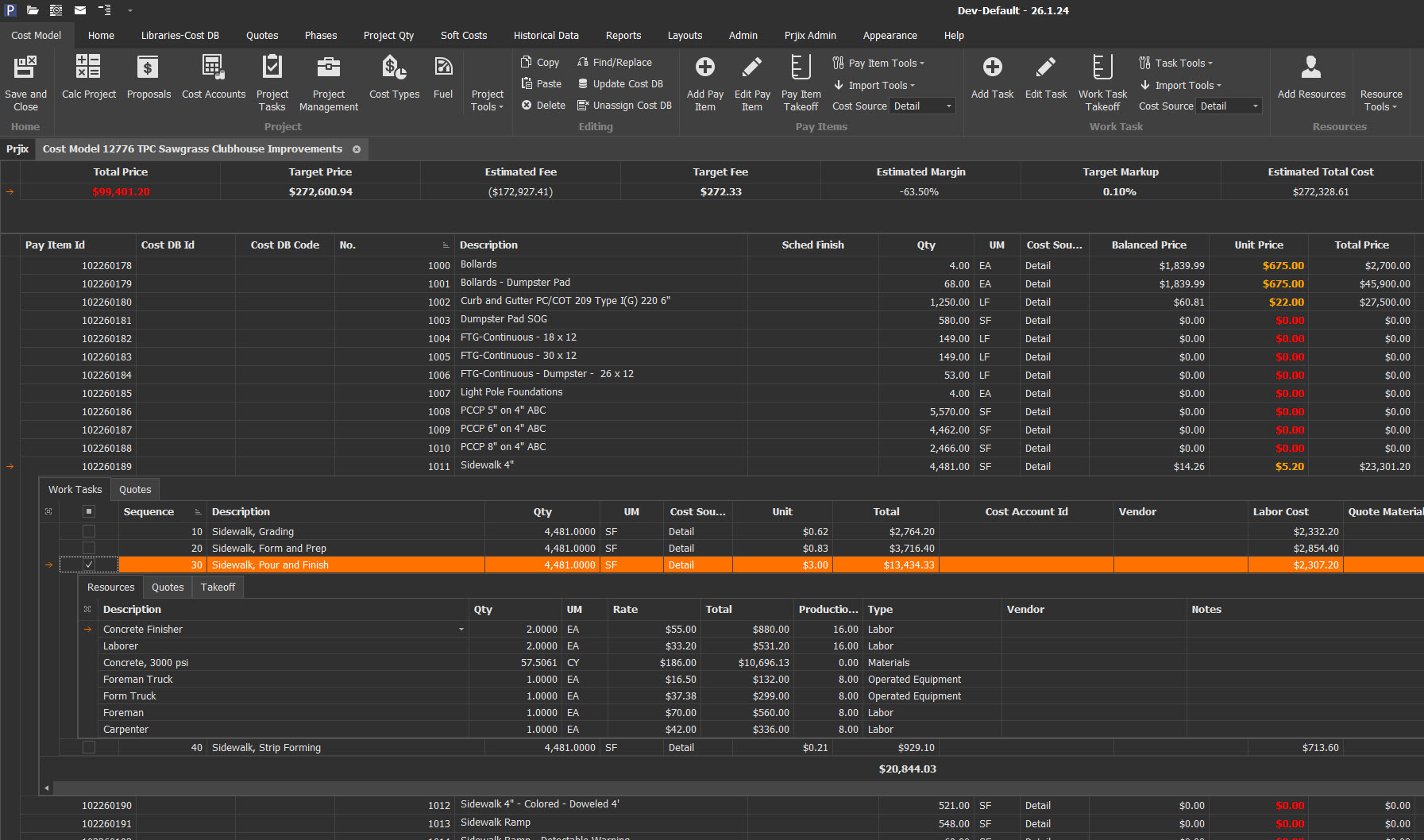Click the Find/Replace button
Screen dimensions: 1424x840
coord(622,63)
